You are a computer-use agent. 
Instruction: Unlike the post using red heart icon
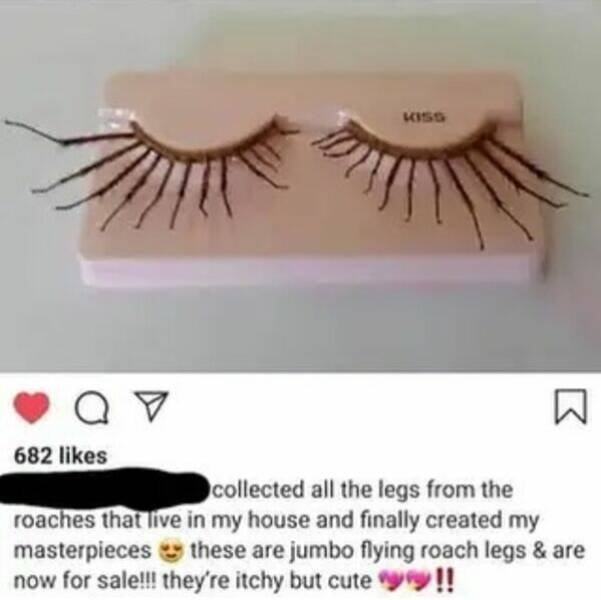point(32,408)
